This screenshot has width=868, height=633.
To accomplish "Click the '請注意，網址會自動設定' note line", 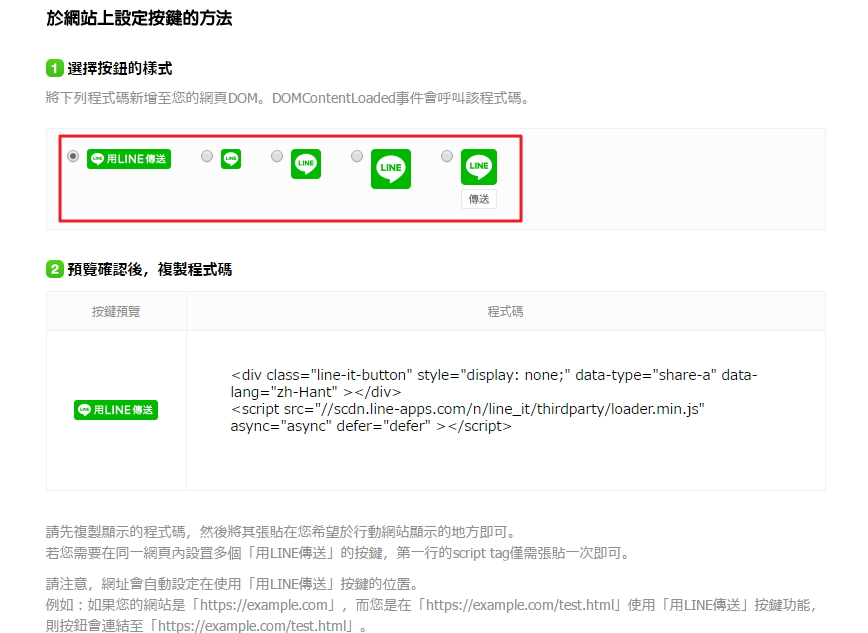I will (x=234, y=584).
